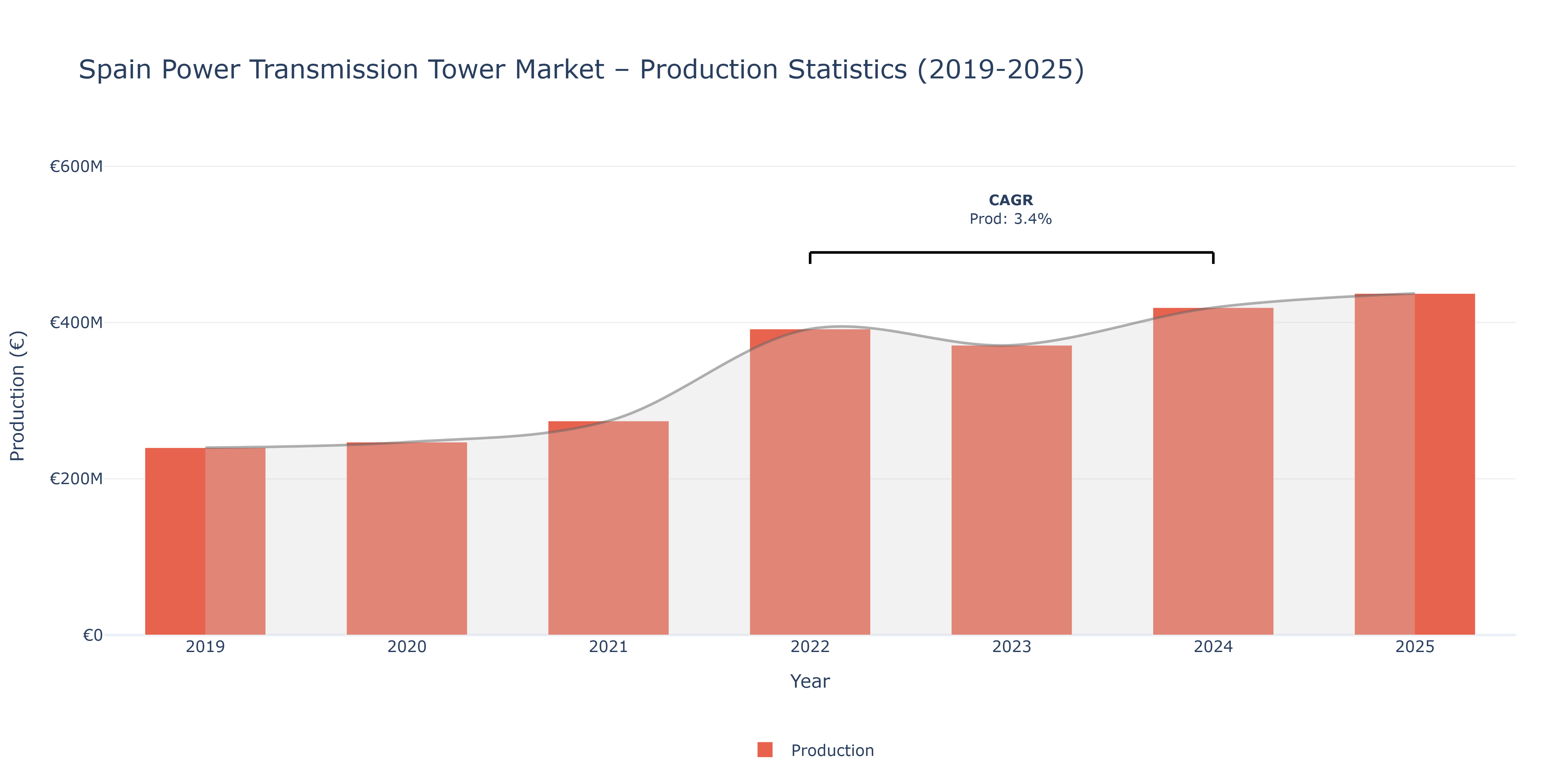
Task: Click the bold CAGR annotation heading
Action: click(1010, 200)
